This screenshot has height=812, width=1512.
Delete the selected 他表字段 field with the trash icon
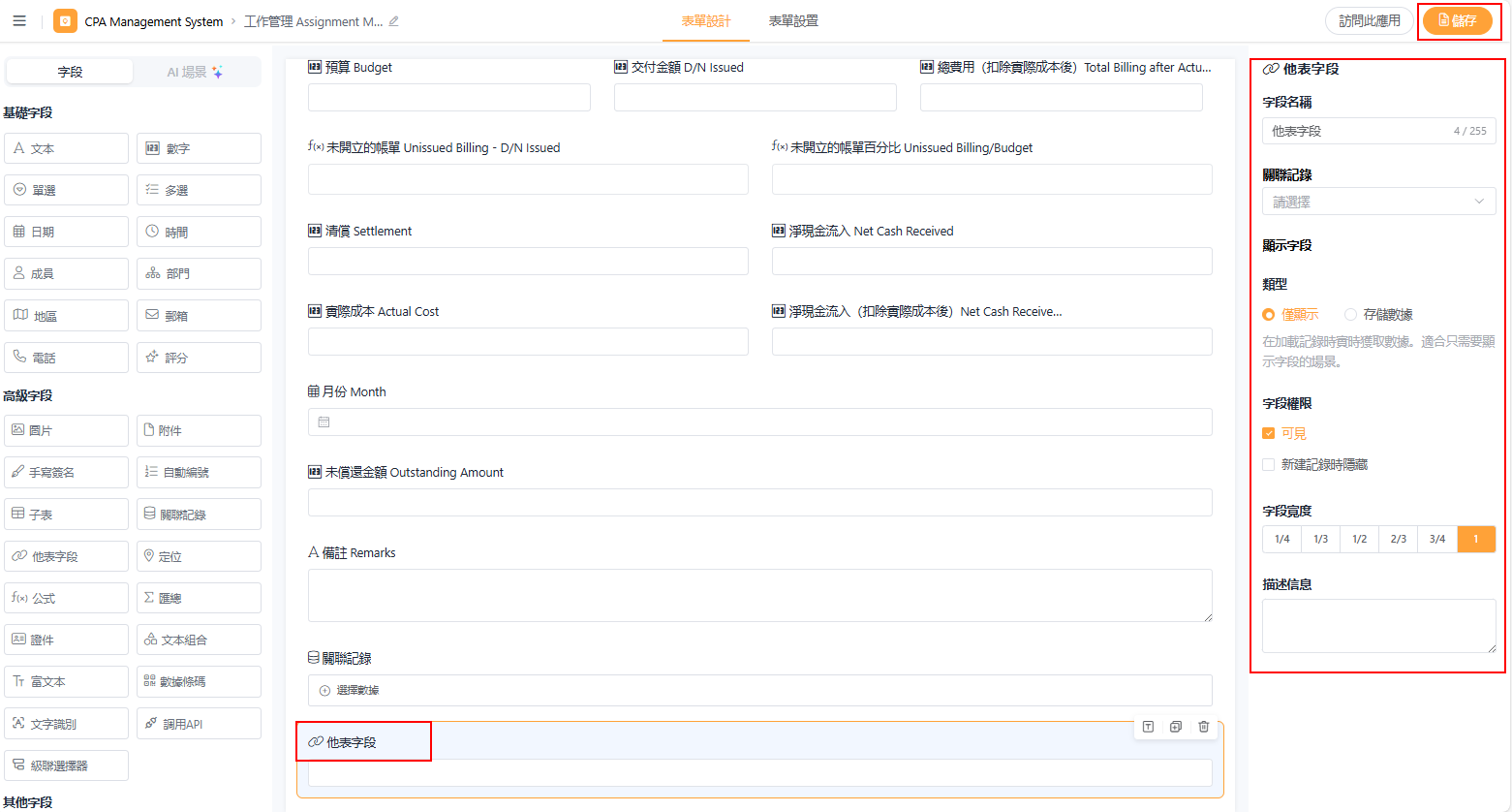[1203, 727]
